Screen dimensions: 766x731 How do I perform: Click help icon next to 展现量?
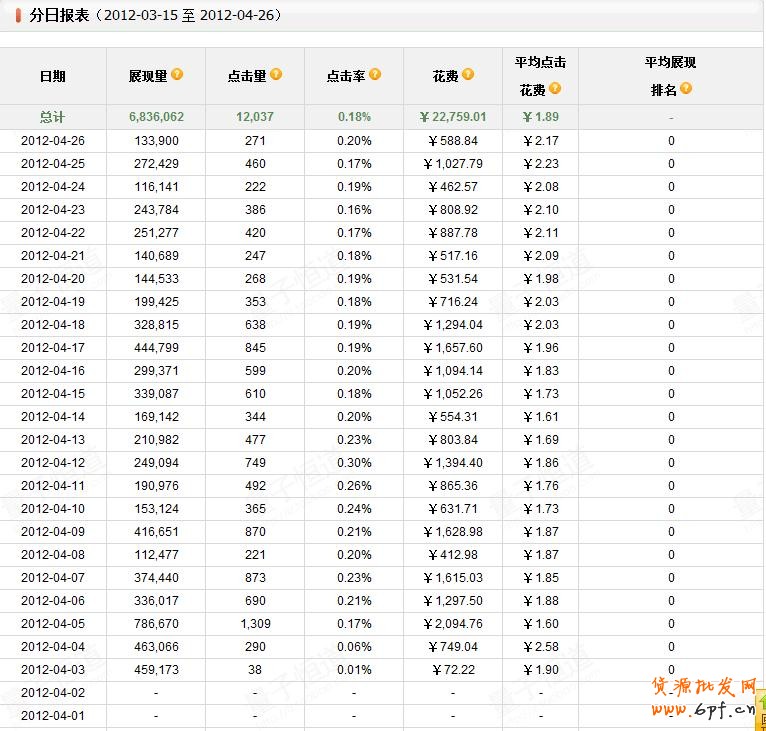[177, 75]
